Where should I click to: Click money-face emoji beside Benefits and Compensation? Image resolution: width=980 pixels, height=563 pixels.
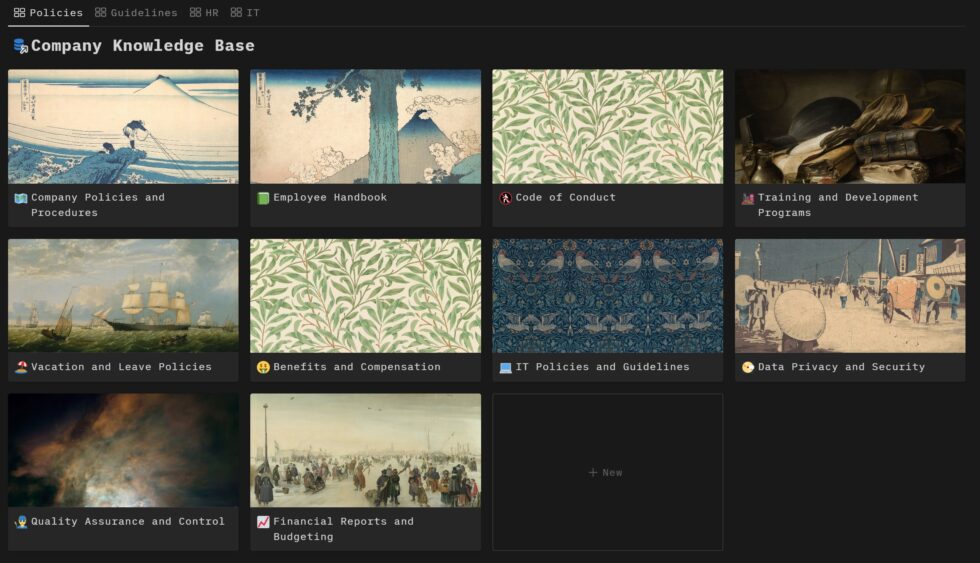point(263,367)
